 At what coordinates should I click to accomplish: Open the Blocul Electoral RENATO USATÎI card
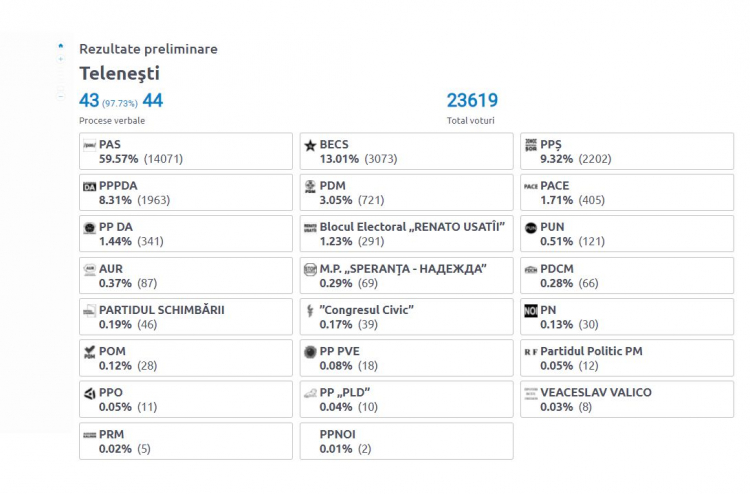click(407, 234)
